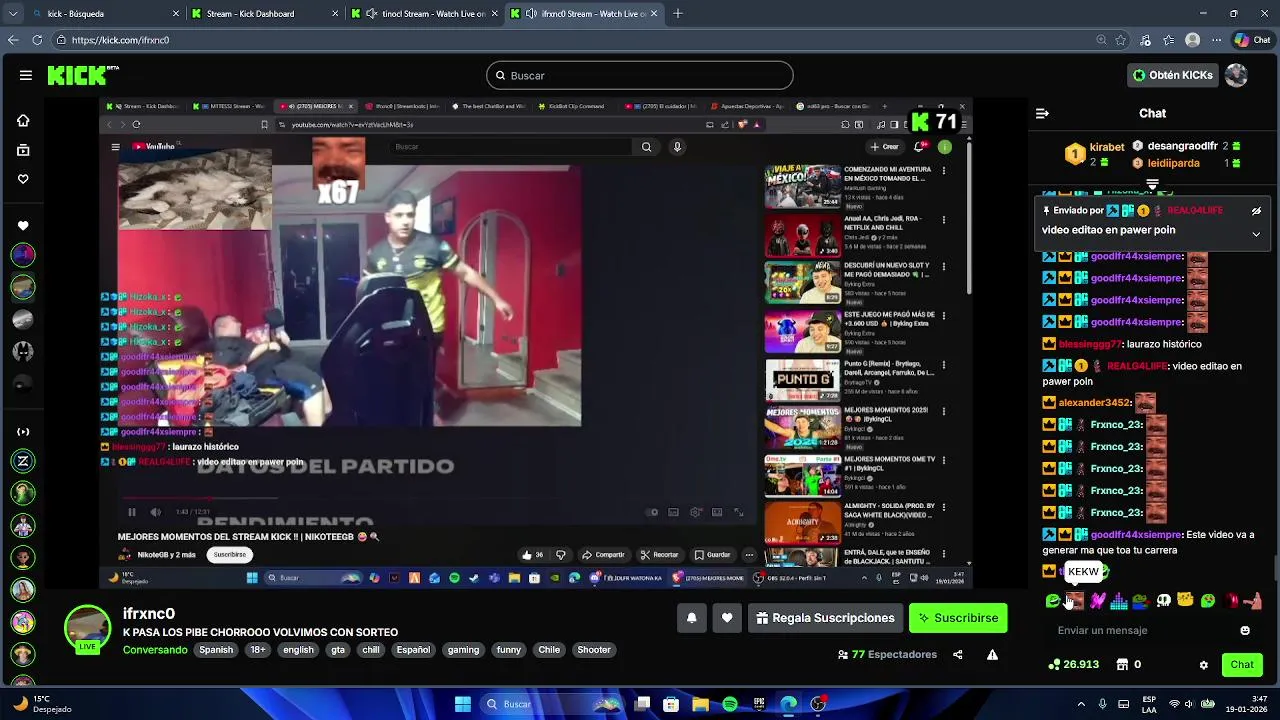Seek on the YouTube progress bar
The image size is (1280, 720).
click(435, 498)
